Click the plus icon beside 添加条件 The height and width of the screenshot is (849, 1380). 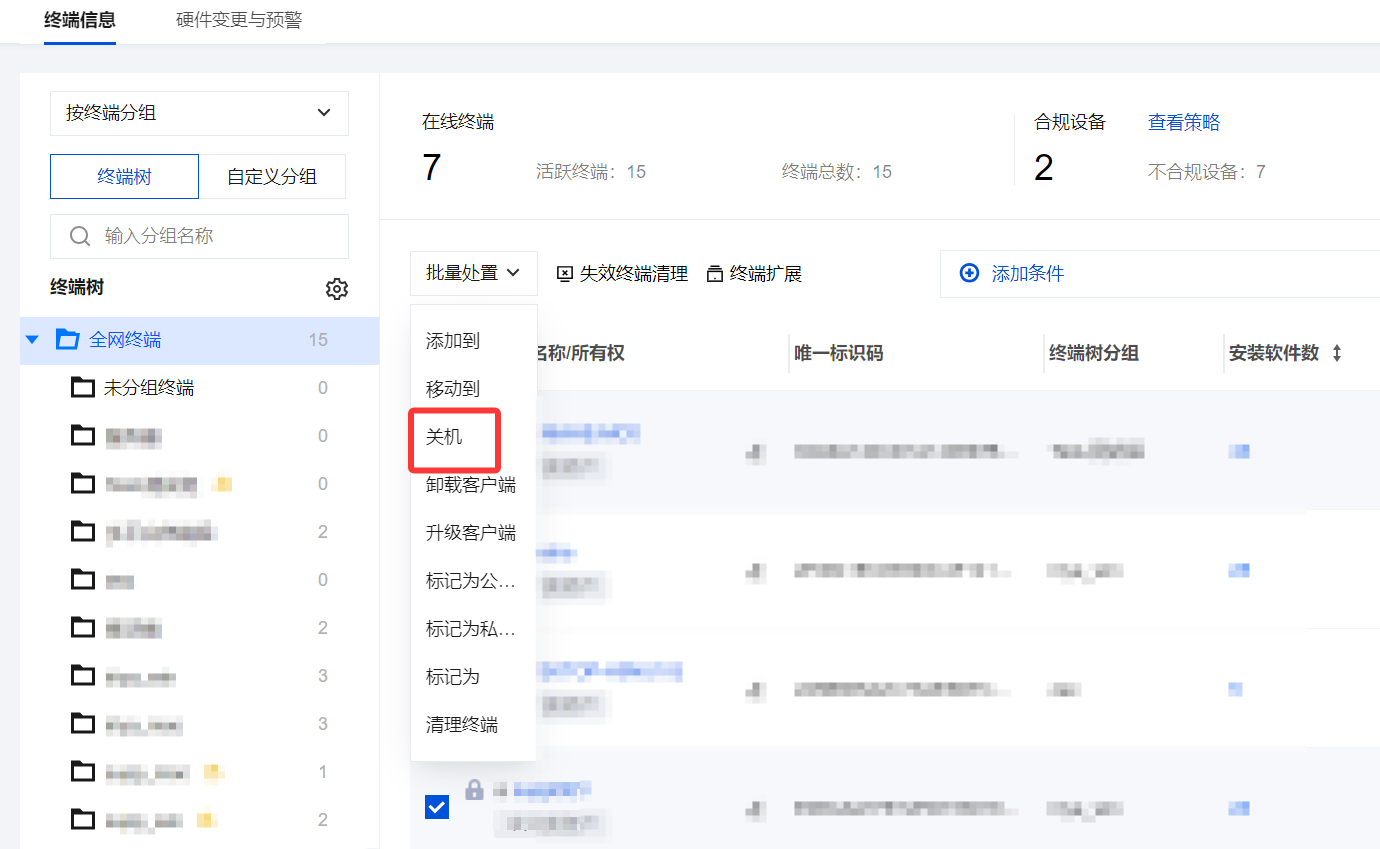[x=969, y=273]
